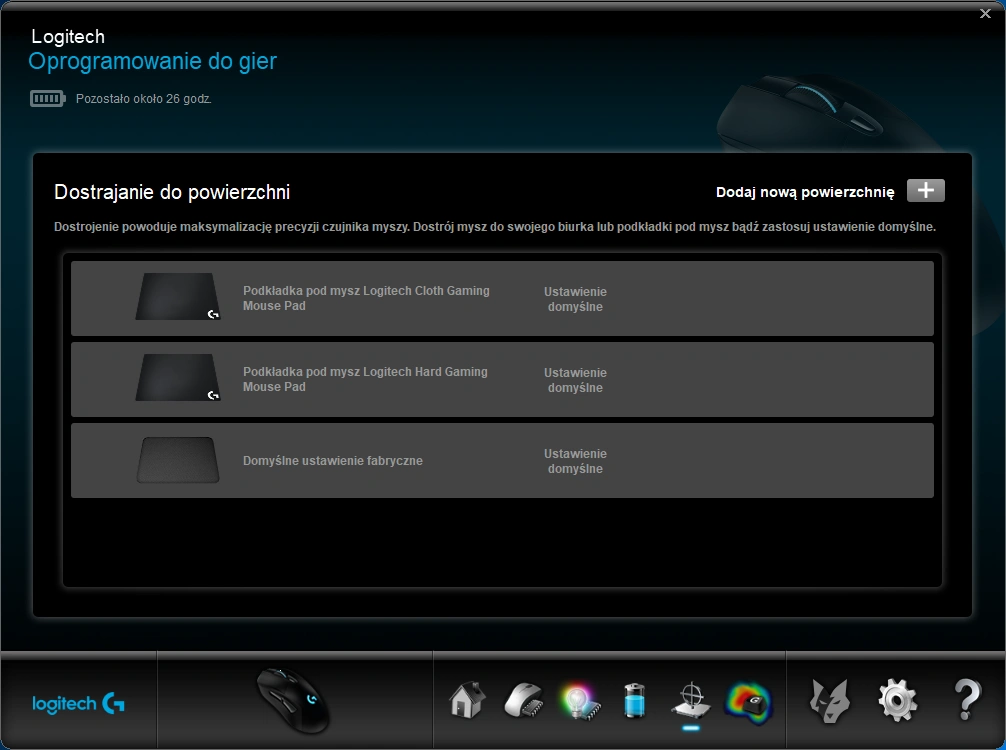1006x750 pixels.
Task: Click the plus button to add a surface
Action: [x=925, y=191]
